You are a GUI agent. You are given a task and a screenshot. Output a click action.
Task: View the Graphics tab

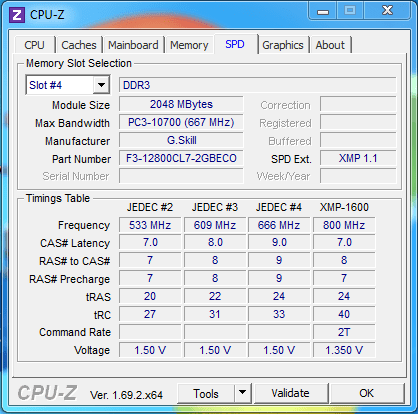point(283,45)
